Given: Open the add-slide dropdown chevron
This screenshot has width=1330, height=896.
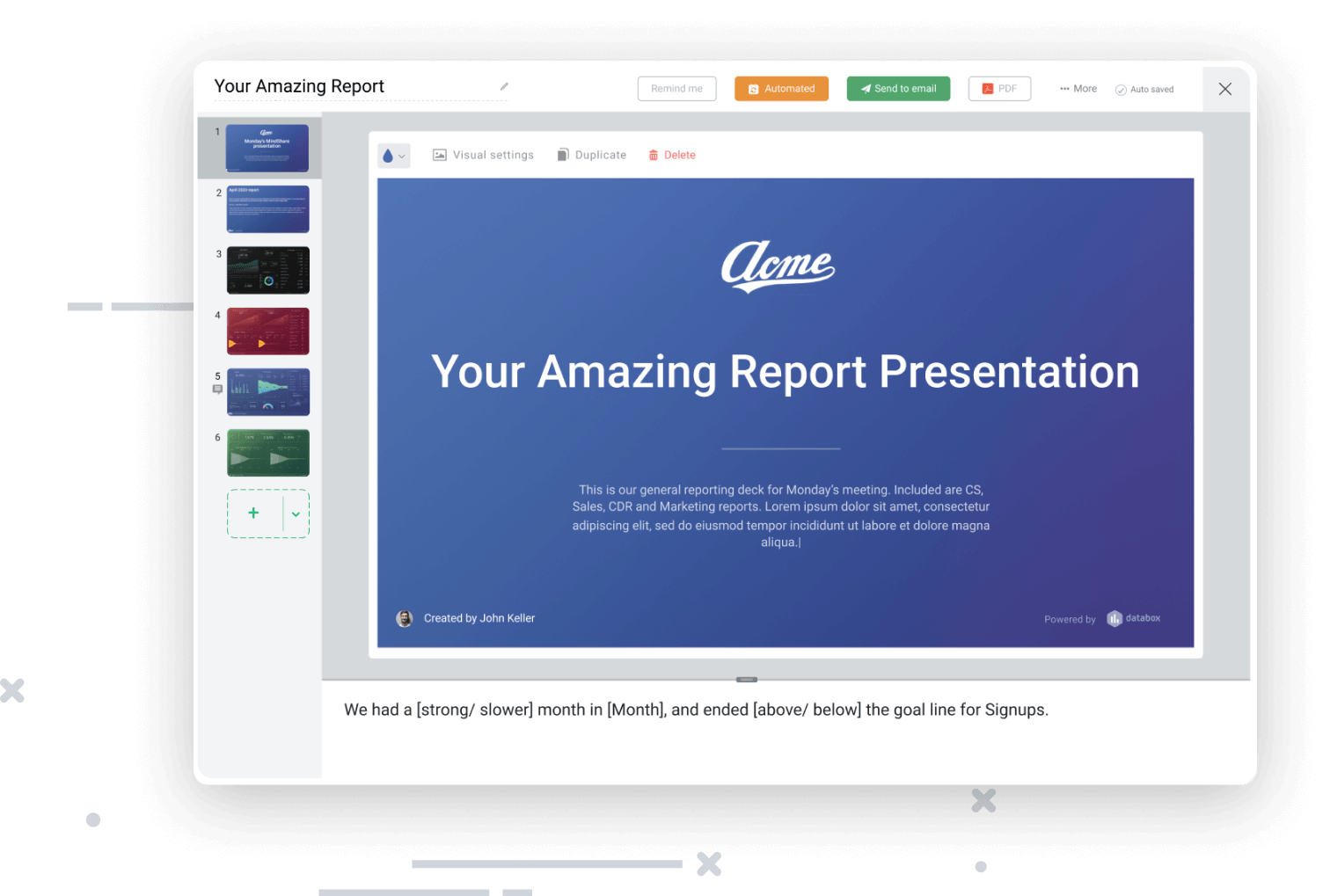Looking at the screenshot, I should (x=296, y=514).
